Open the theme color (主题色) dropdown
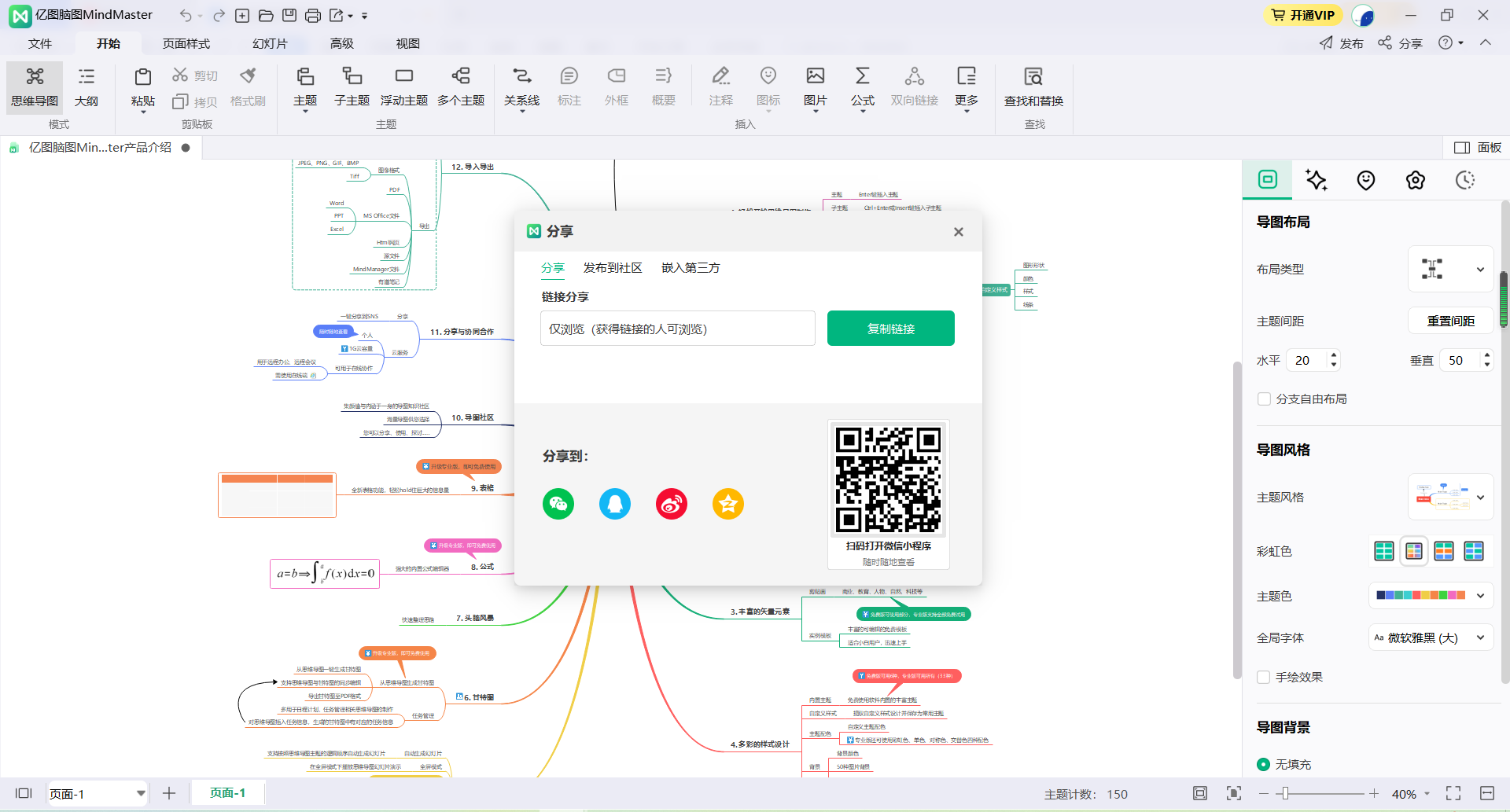This screenshot has height=812, width=1510. [1431, 596]
